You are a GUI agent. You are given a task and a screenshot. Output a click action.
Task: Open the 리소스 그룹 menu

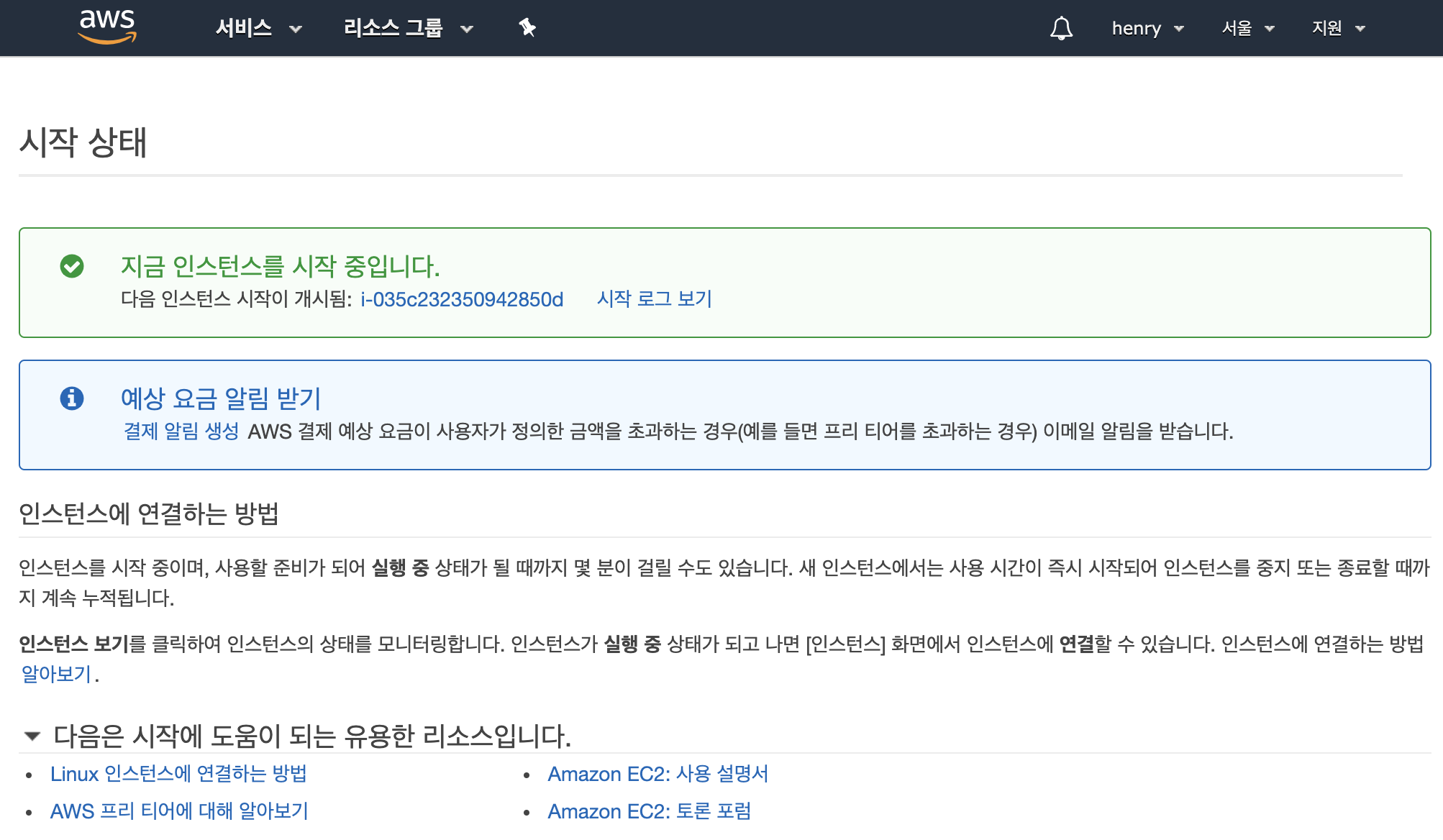pos(407,28)
